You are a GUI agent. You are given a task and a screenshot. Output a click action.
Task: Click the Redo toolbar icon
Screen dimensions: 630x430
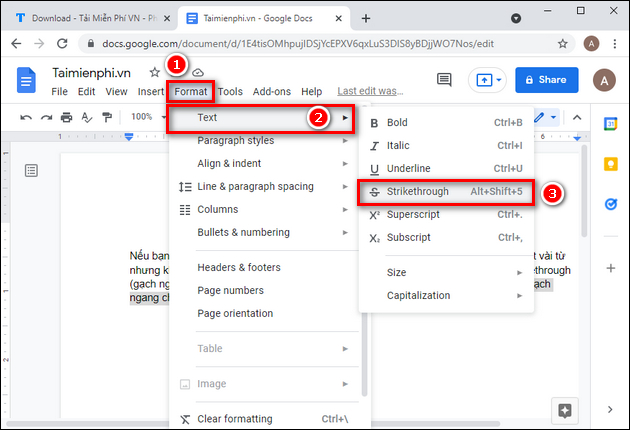[x=46, y=117]
